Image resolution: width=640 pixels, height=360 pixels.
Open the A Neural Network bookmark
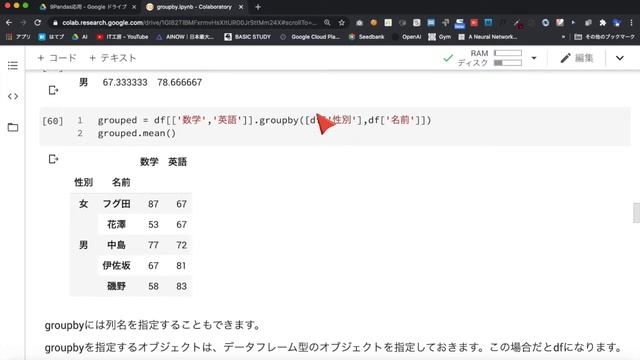[488, 37]
